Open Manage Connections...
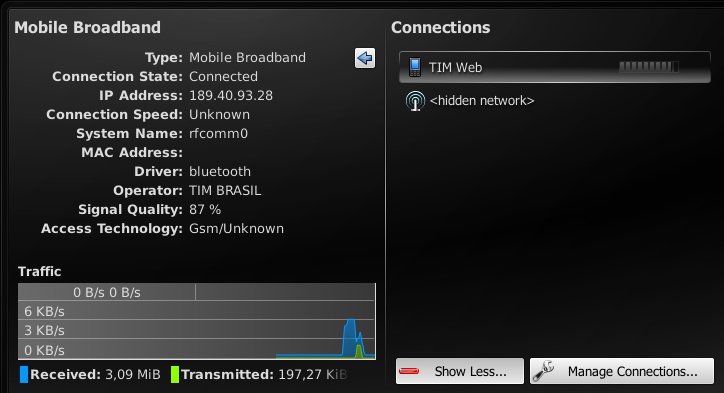Image resolution: width=724 pixels, height=393 pixels. (621, 371)
